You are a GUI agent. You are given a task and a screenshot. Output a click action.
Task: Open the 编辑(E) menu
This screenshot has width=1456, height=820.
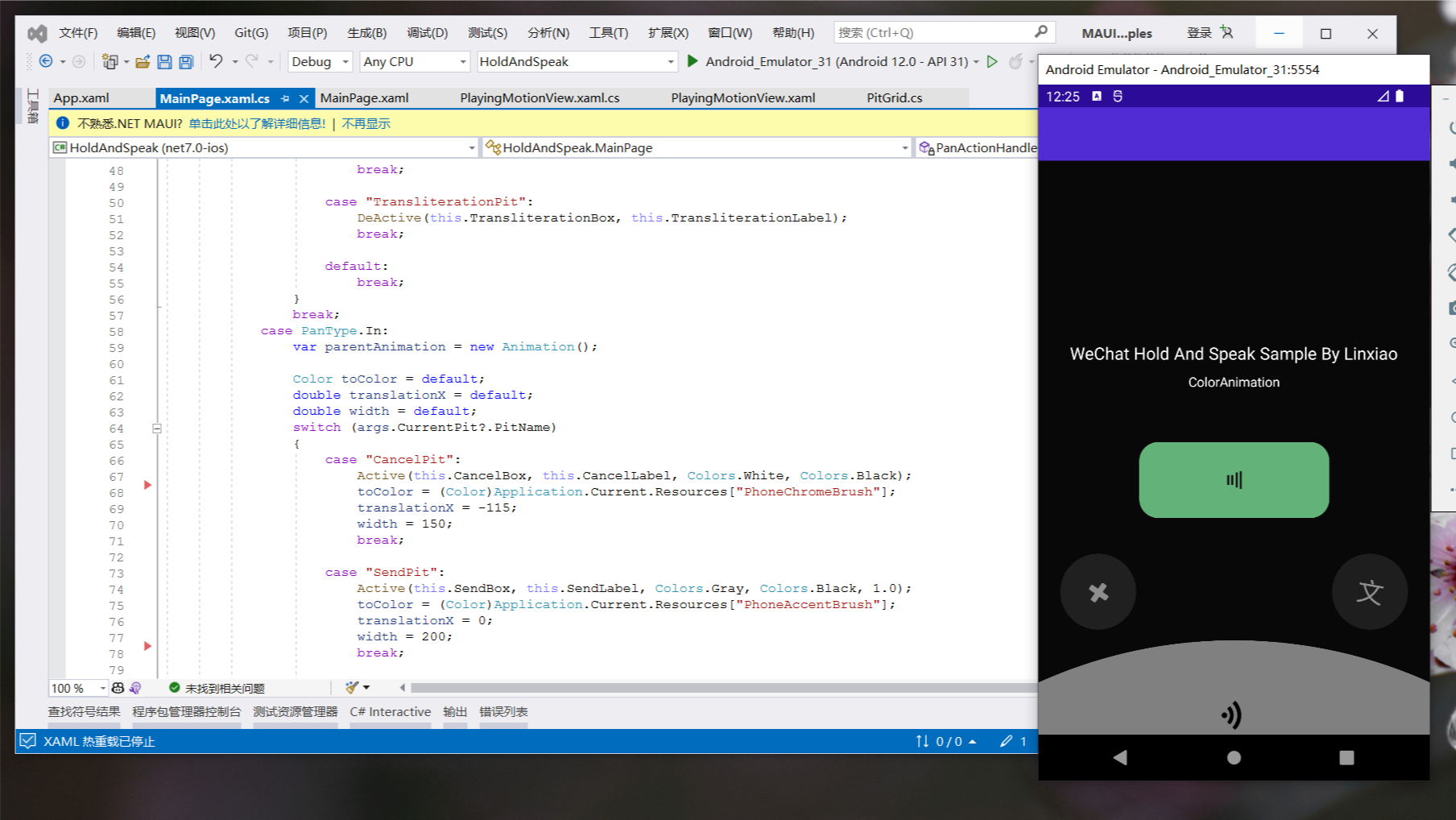pyautogui.click(x=136, y=32)
